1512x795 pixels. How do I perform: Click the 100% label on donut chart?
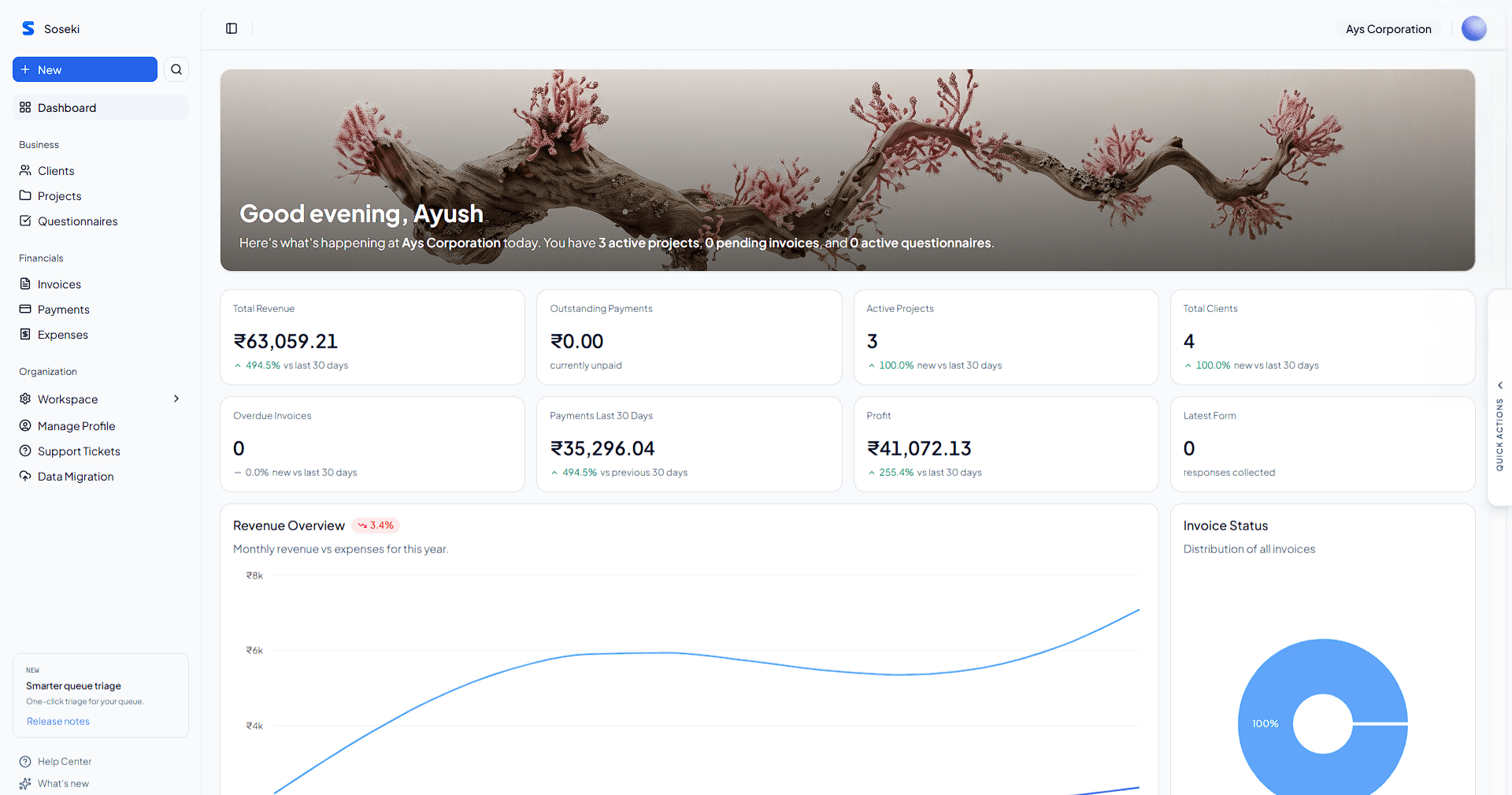click(x=1266, y=723)
